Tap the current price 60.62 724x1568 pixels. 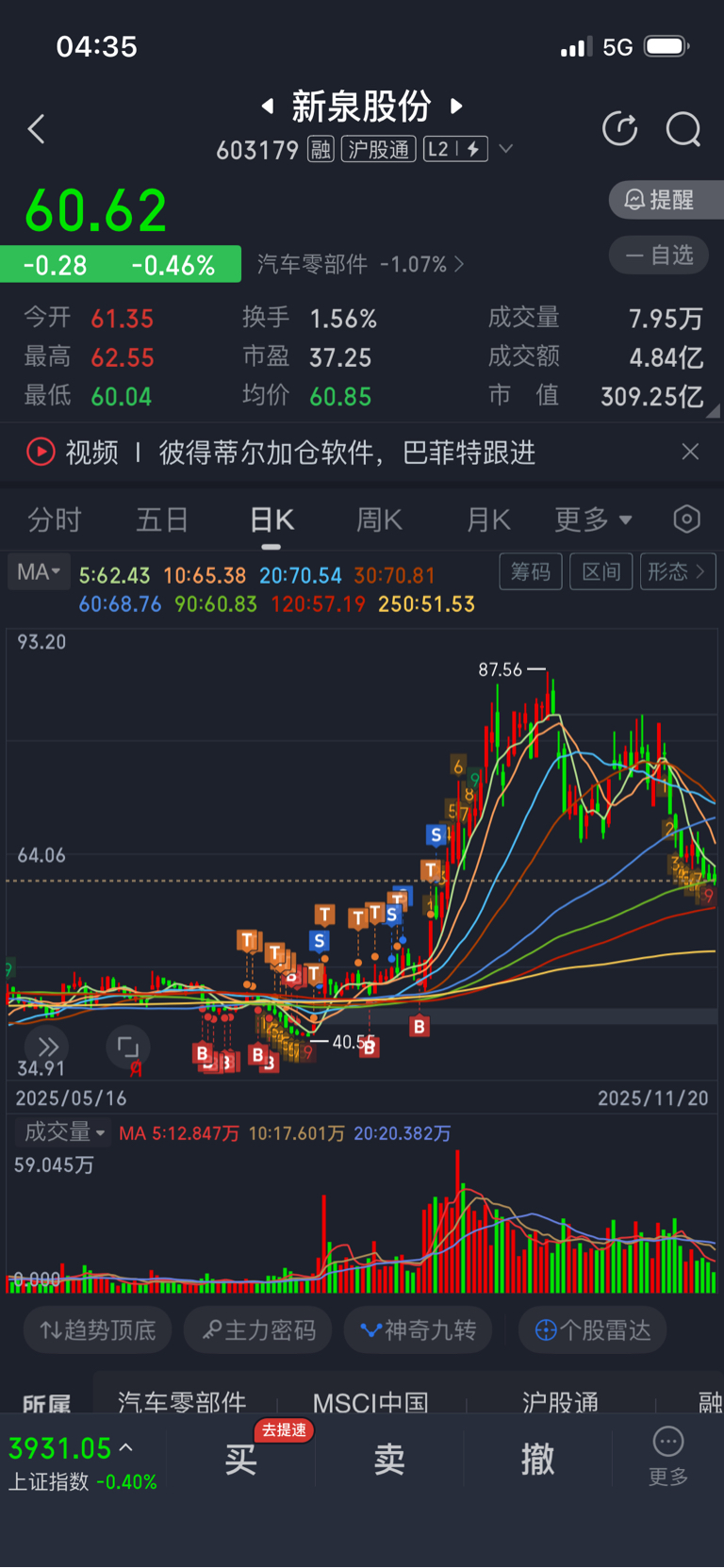click(96, 210)
